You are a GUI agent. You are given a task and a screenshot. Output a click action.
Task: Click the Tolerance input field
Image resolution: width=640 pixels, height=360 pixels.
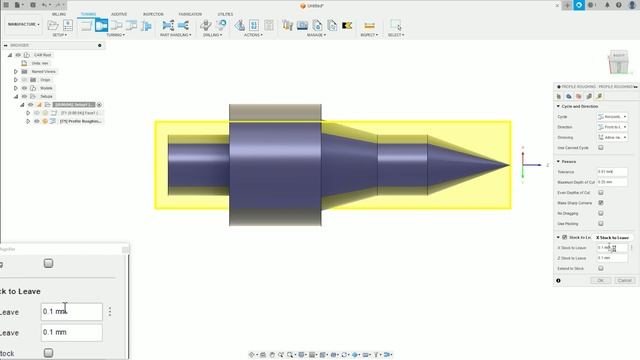point(612,172)
